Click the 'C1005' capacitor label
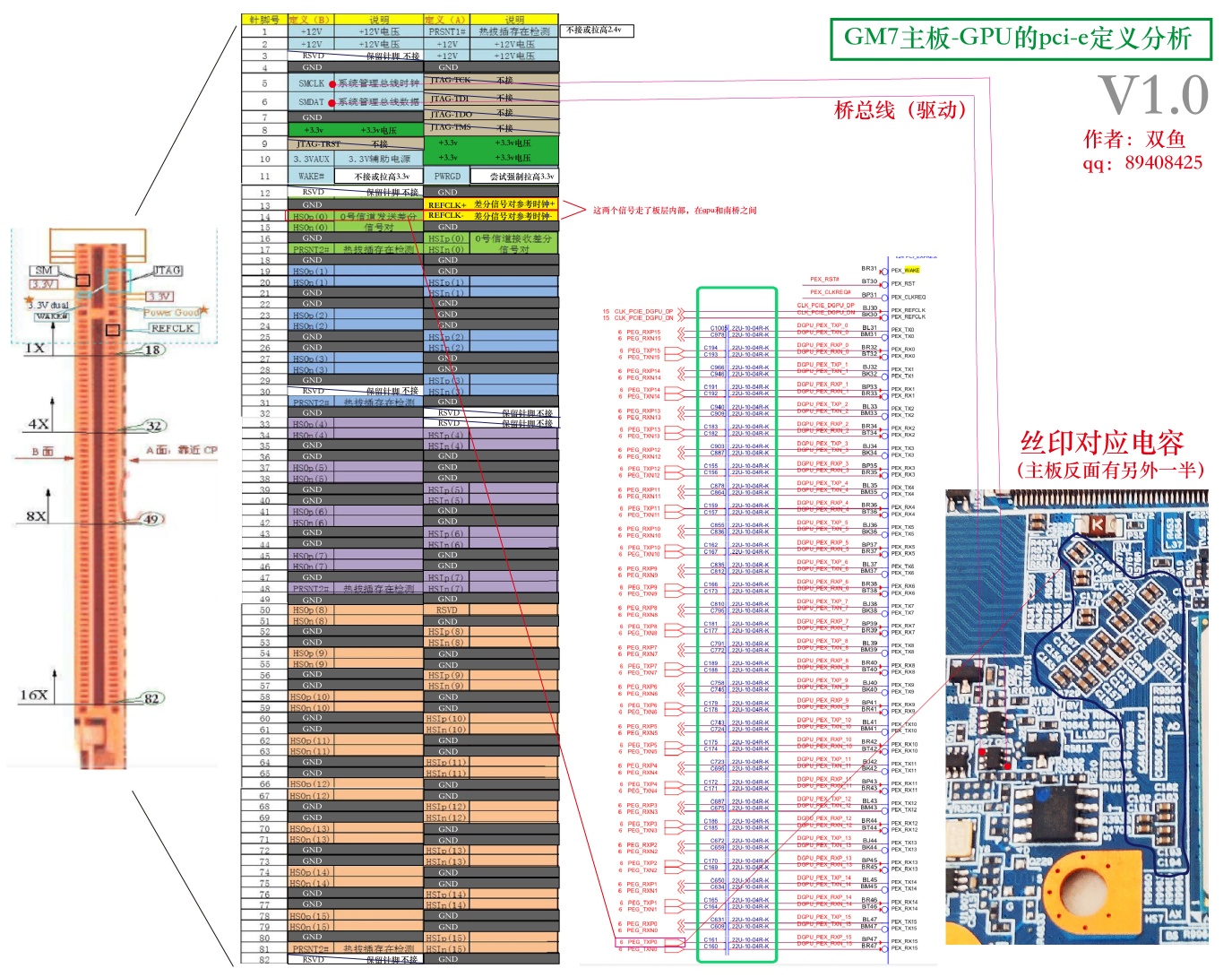 point(719,329)
